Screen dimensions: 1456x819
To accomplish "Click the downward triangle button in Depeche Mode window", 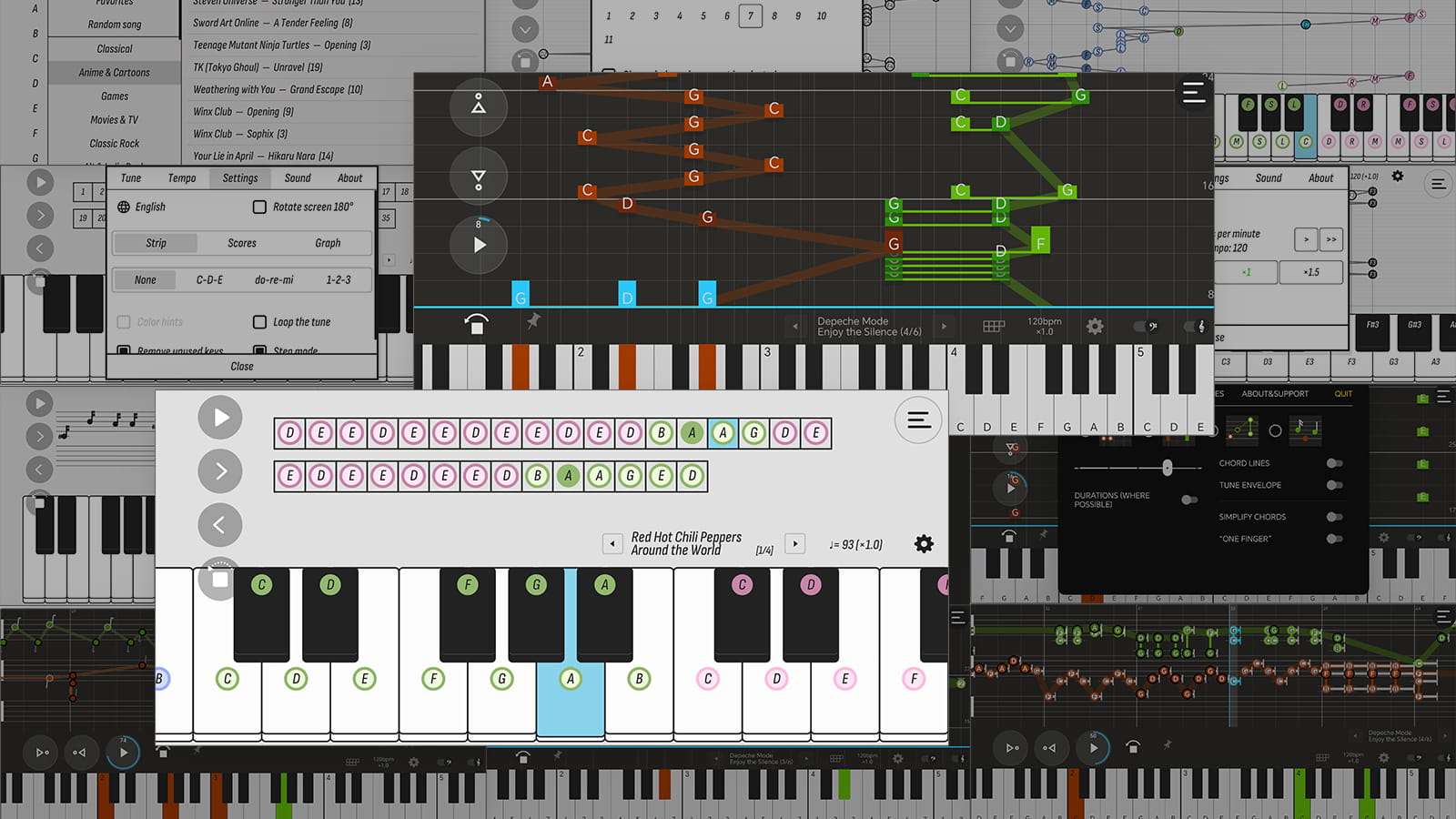I will point(479,176).
